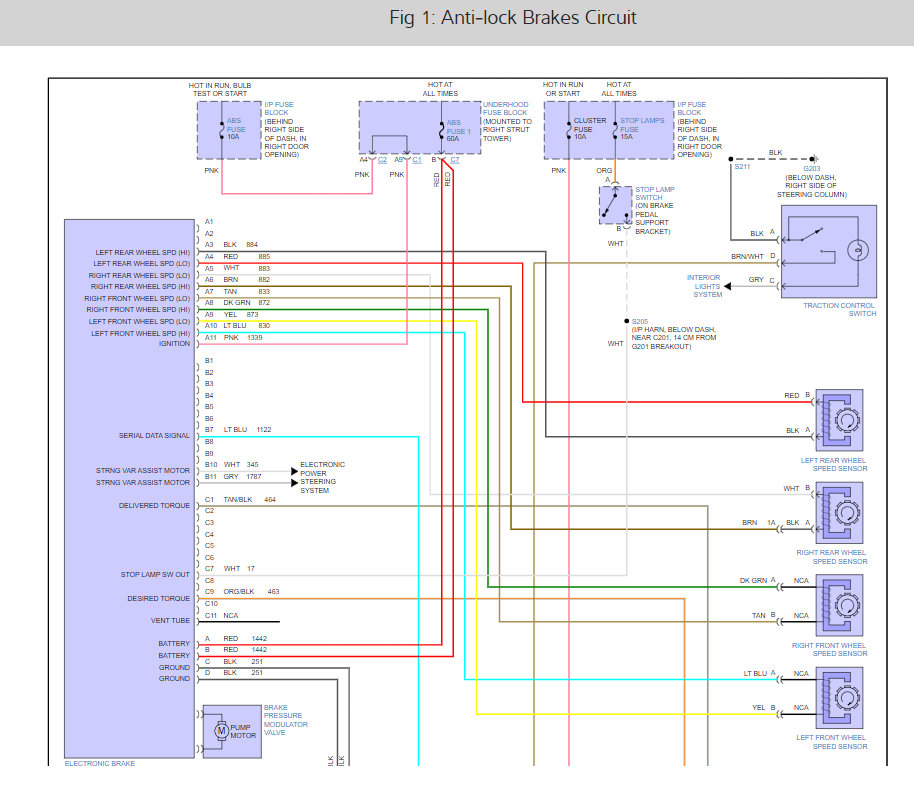Viewport: 914px width, 787px height.
Task: Click the ABS Fuse 1 60A symbol
Action: 441,131
